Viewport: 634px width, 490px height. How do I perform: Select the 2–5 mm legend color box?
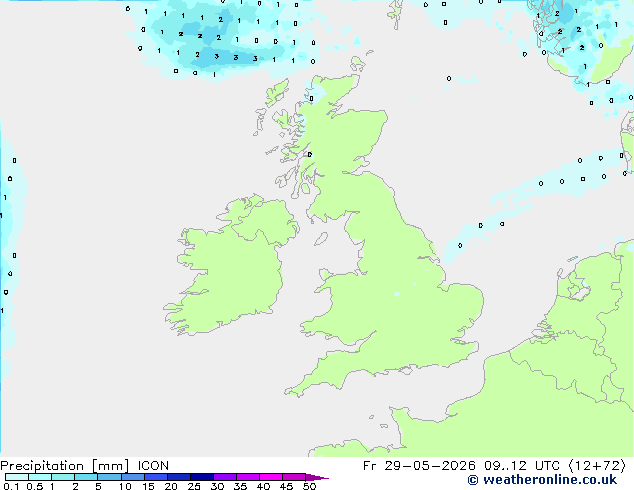(x=86, y=477)
